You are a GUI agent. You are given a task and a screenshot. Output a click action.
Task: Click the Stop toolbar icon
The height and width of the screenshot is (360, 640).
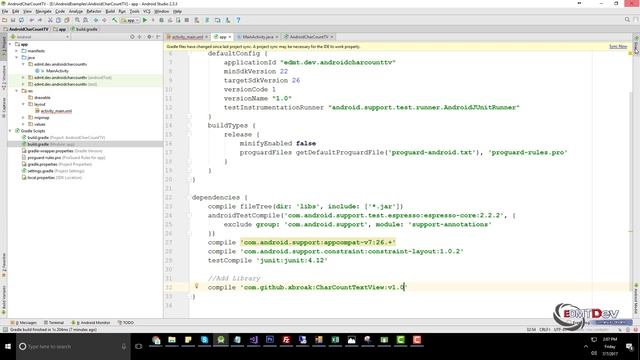click(187, 20)
